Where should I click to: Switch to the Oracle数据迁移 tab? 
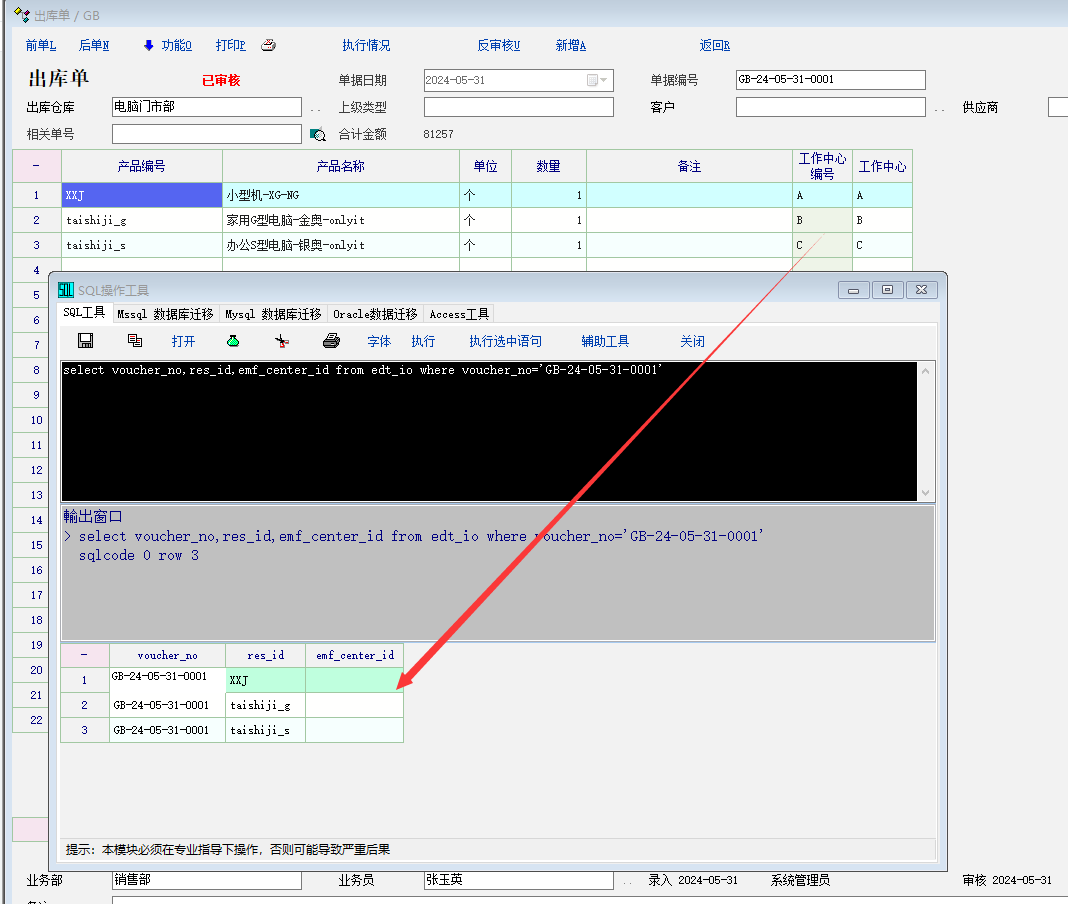[x=375, y=314]
